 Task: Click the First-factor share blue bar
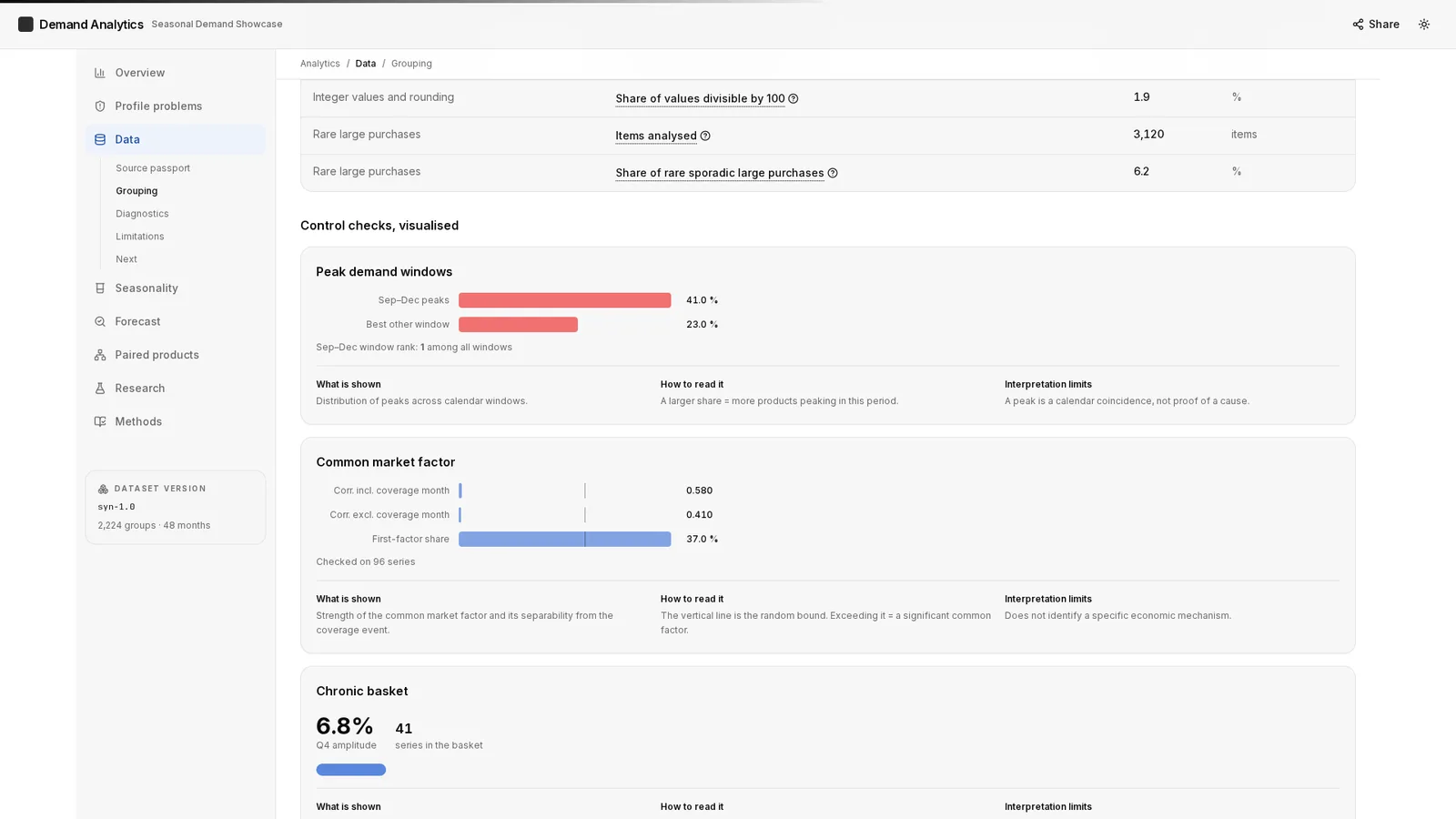(565, 540)
